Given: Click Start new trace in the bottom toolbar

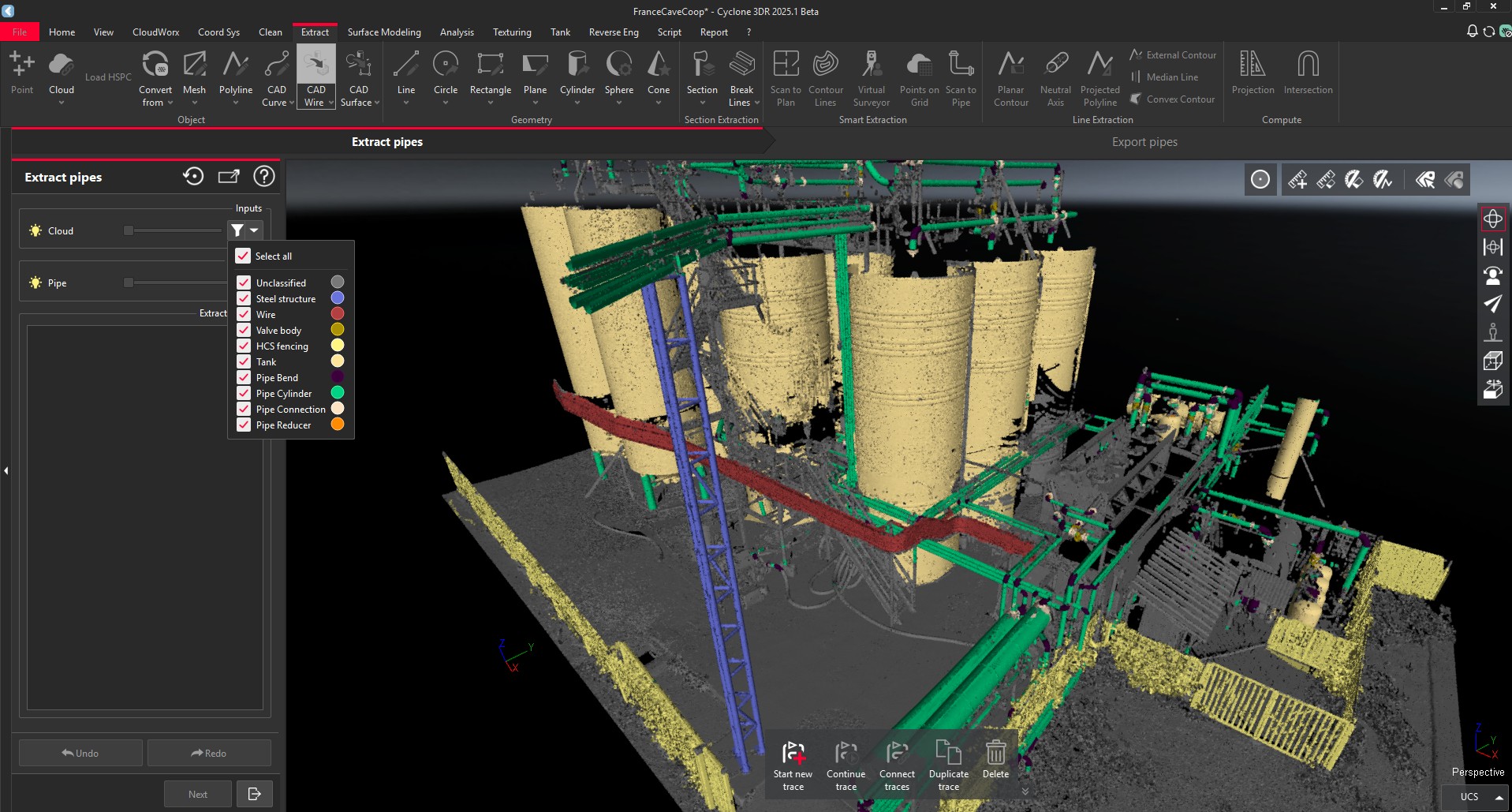Looking at the screenshot, I should [793, 762].
